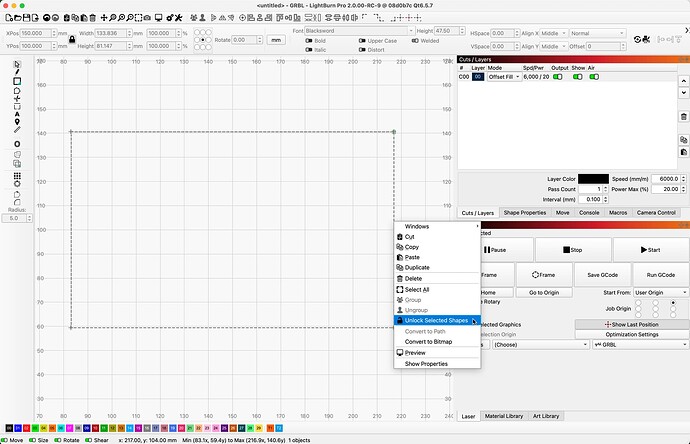The height and width of the screenshot is (444, 690).
Task: Toggle the Upper Case switch
Action: tap(362, 40)
